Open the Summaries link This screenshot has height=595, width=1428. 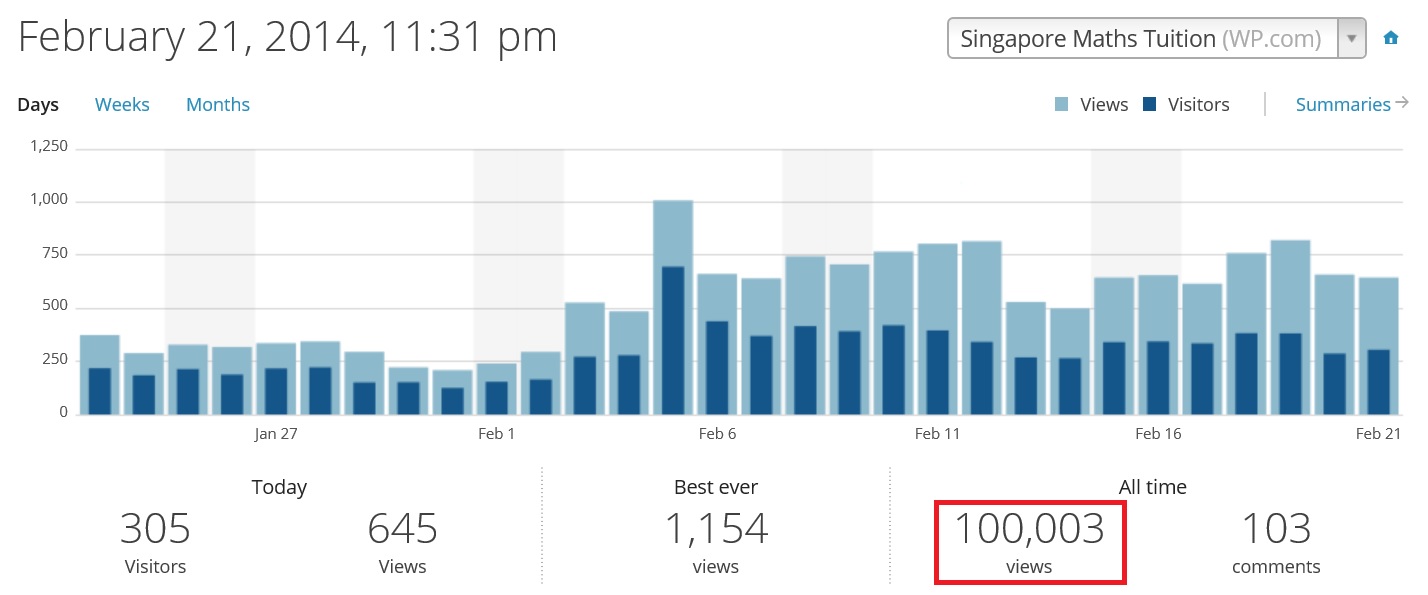click(x=1342, y=105)
